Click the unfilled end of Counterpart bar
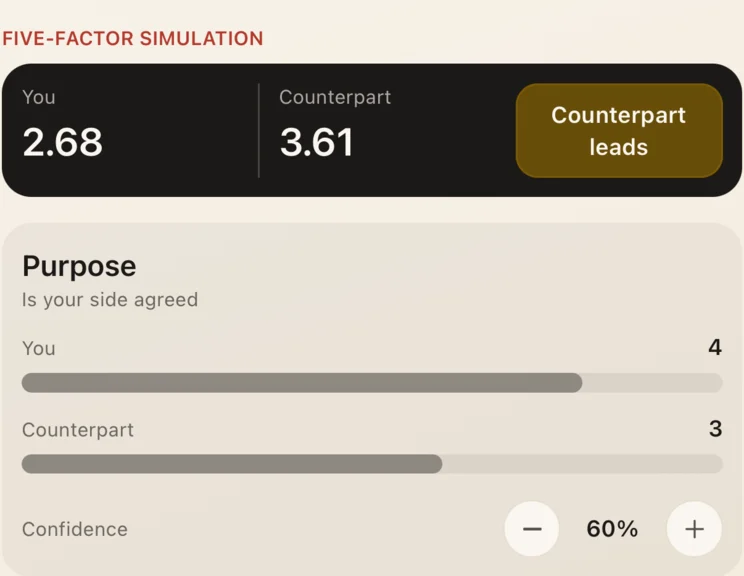Viewport: 744px width, 576px height. 583,464
